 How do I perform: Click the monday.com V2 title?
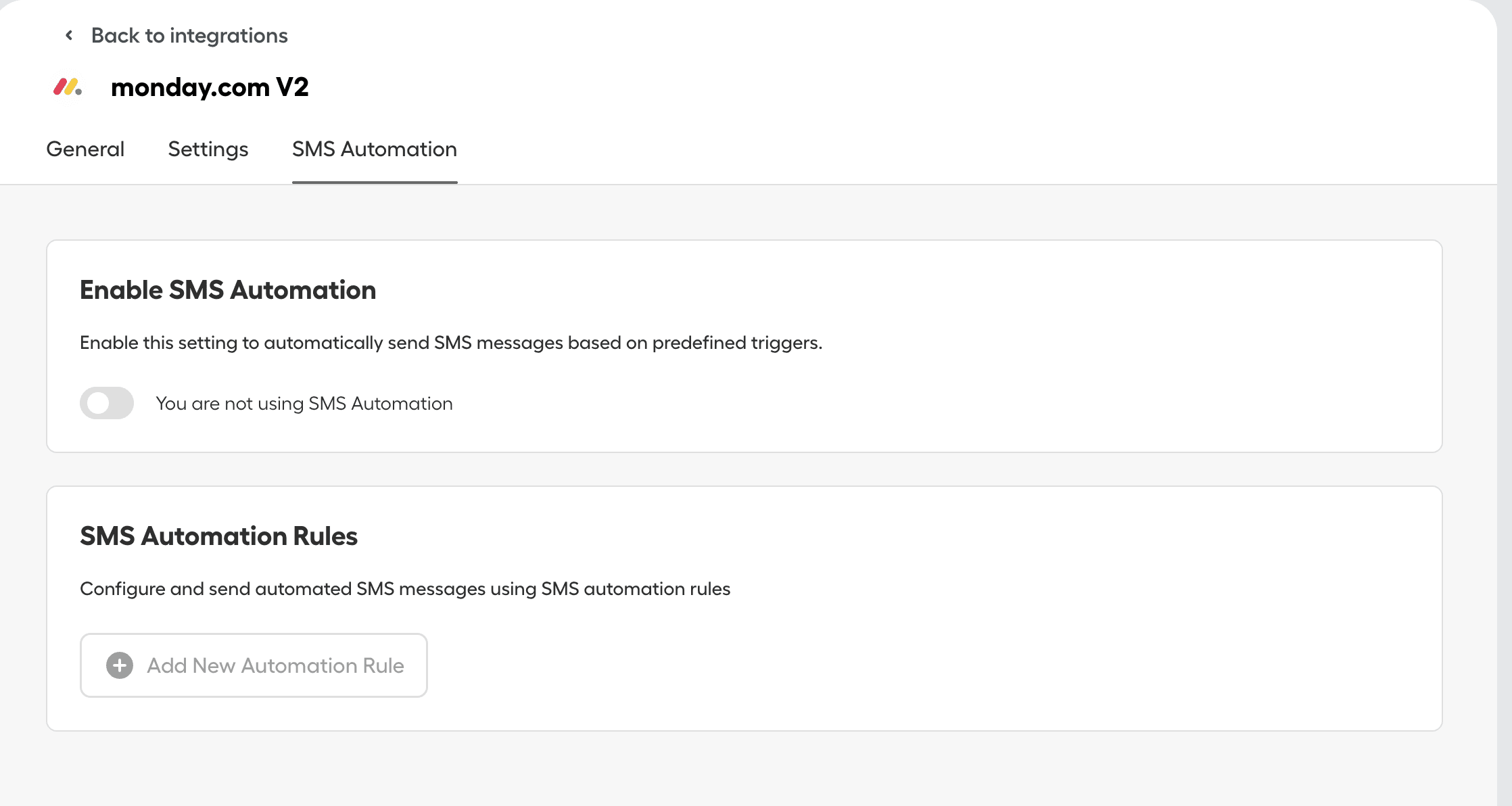(x=210, y=87)
